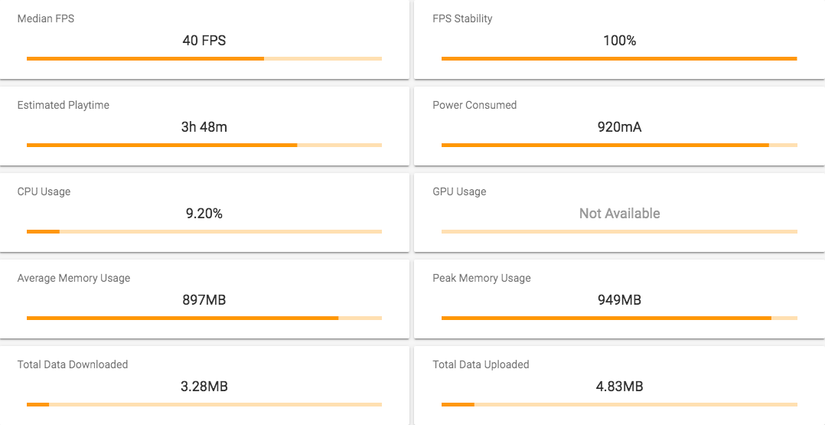
Task: Click the 9.20% CPU value
Action: tap(204, 214)
